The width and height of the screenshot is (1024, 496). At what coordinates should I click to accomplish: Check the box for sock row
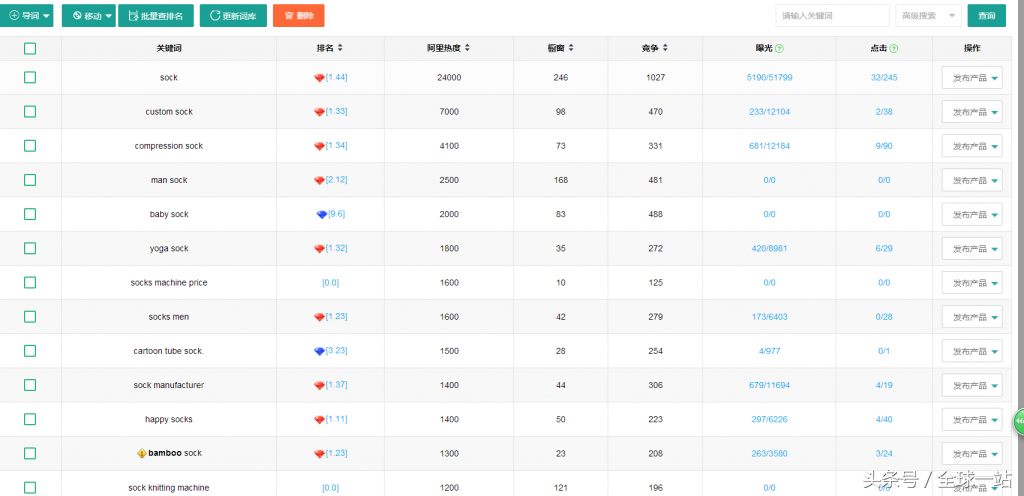click(x=30, y=78)
